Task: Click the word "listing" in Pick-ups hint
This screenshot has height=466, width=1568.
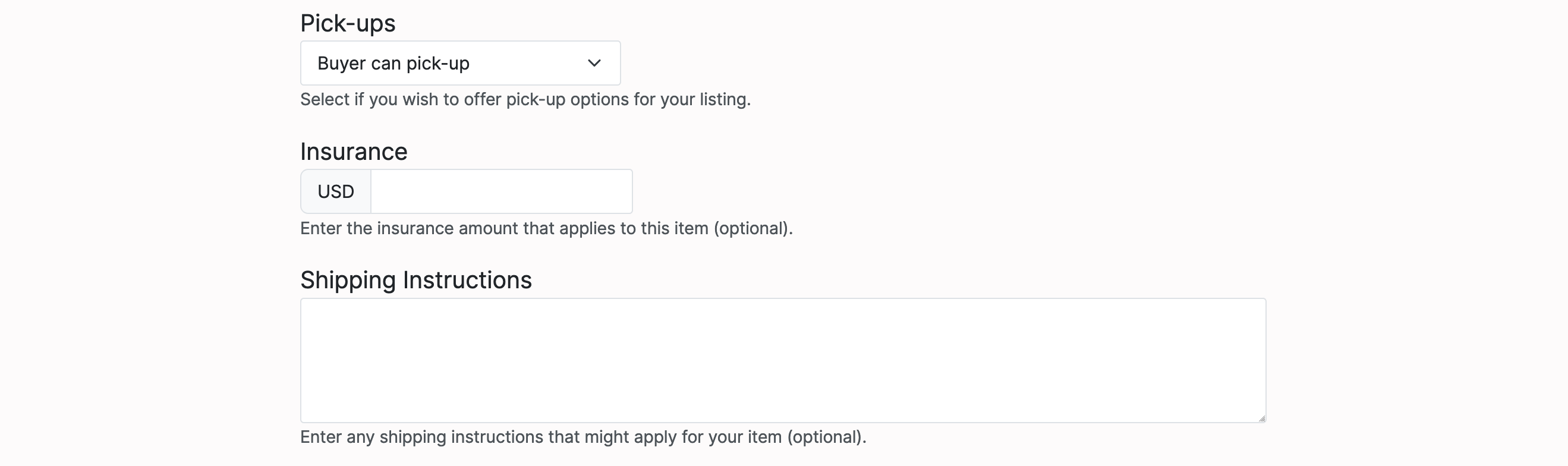Action: coord(723,99)
